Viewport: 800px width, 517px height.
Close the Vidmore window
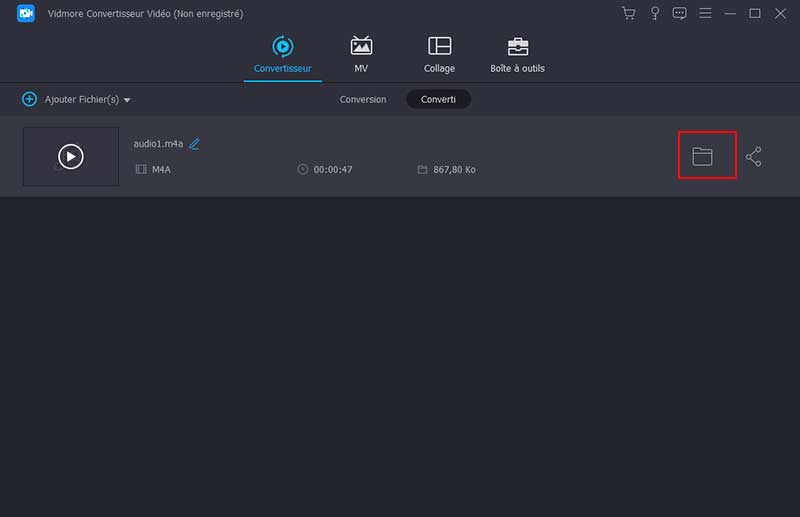[x=781, y=13]
